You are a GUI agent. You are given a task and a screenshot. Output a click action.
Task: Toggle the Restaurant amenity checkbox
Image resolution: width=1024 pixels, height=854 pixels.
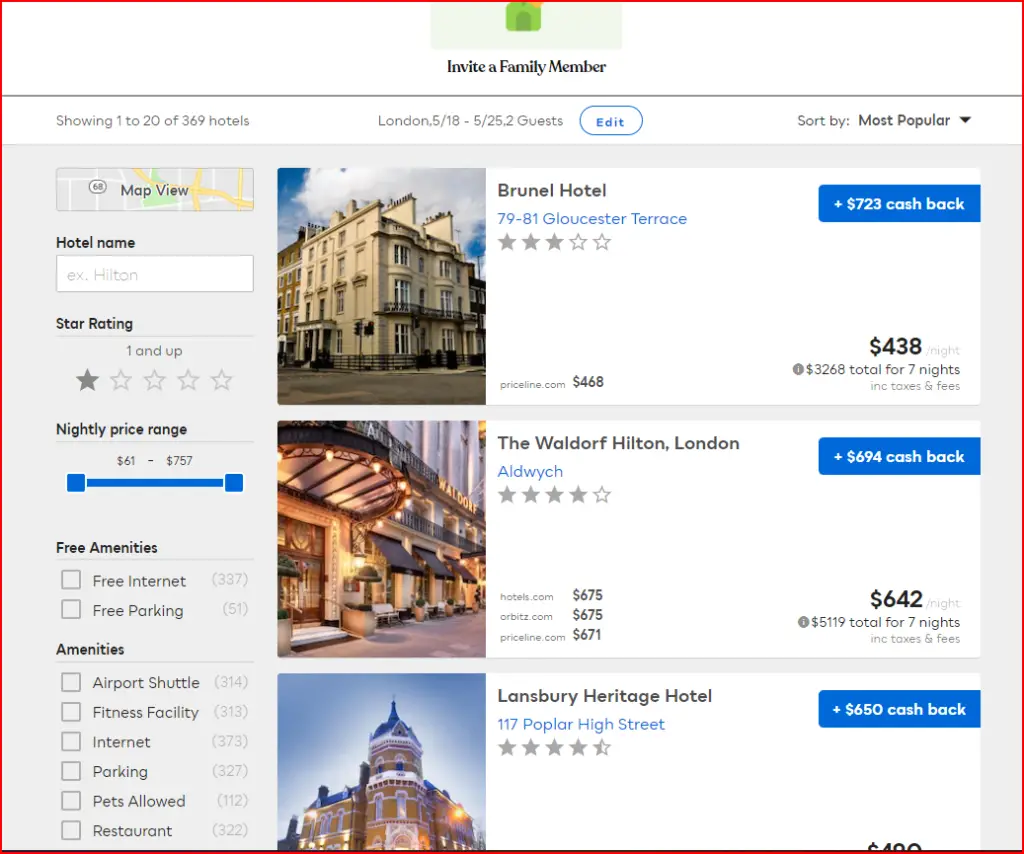pos(71,830)
